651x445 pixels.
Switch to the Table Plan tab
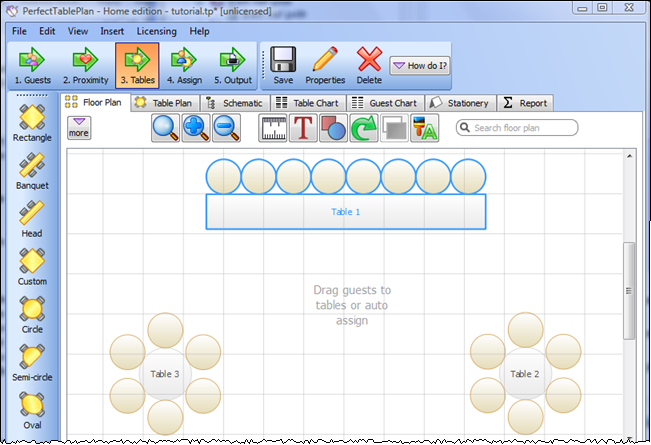click(x=165, y=103)
